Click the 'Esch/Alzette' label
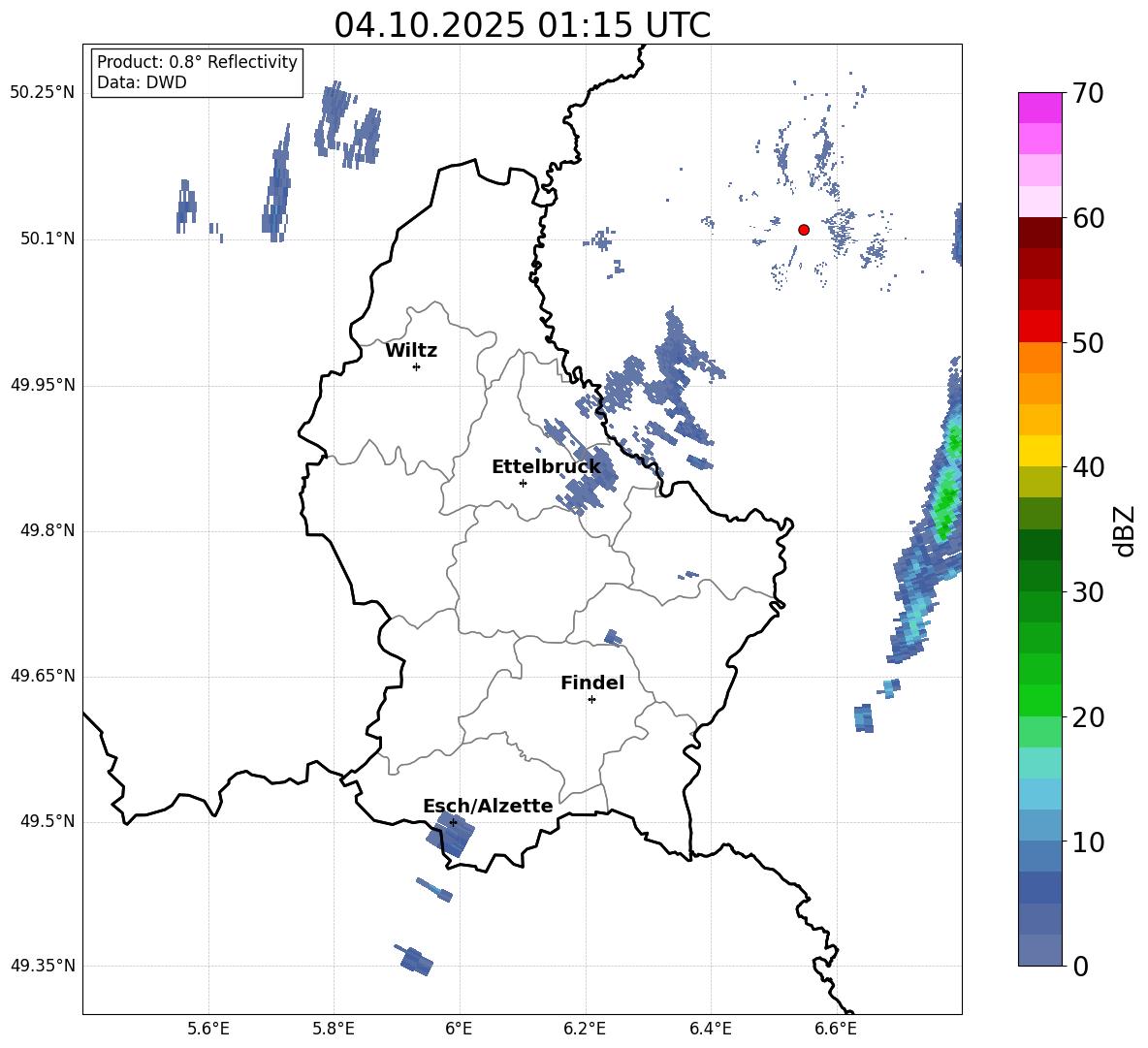Image resolution: width=1148 pixels, height=1048 pixels. (488, 806)
